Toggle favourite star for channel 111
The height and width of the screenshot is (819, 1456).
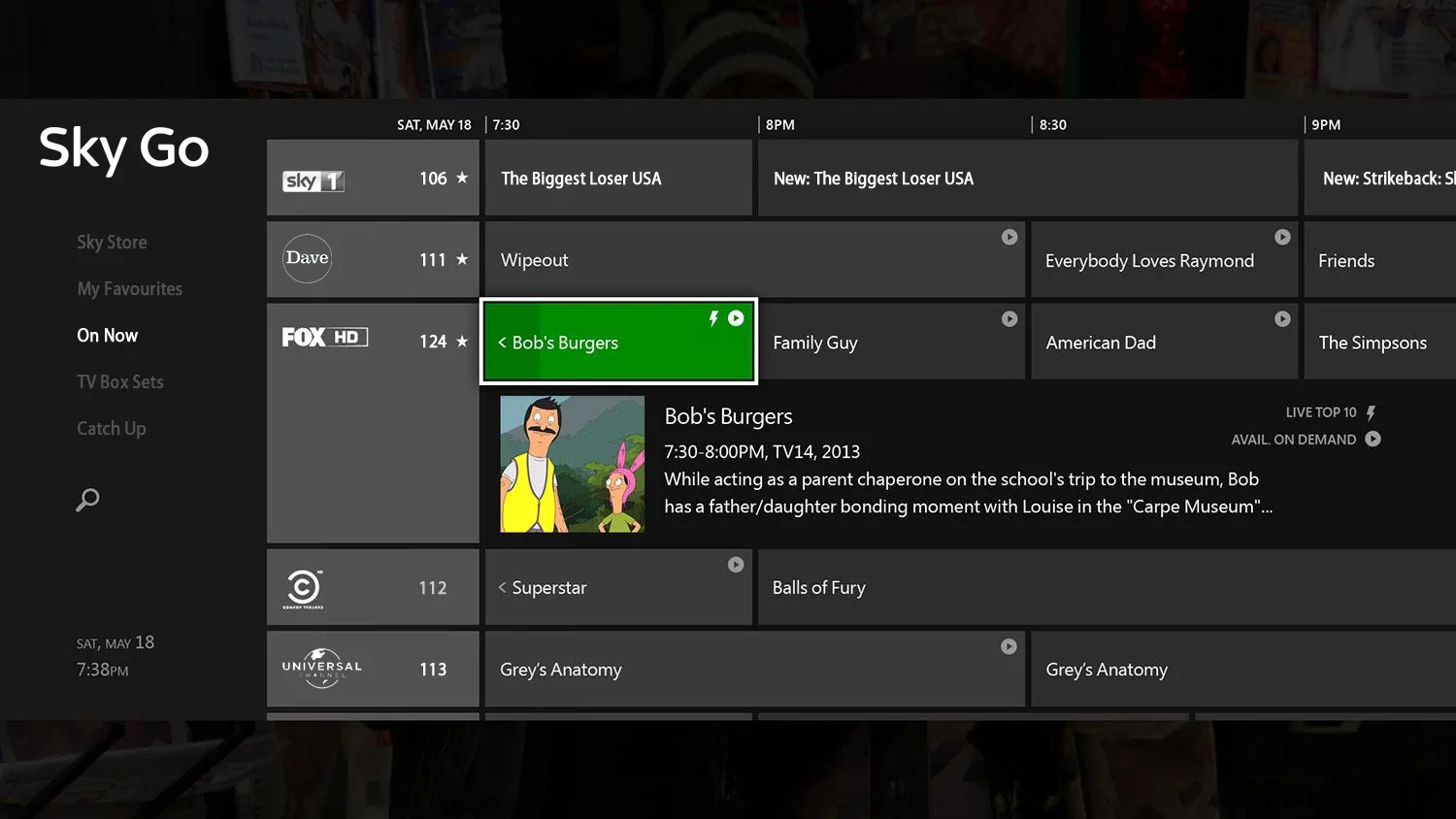click(x=462, y=259)
